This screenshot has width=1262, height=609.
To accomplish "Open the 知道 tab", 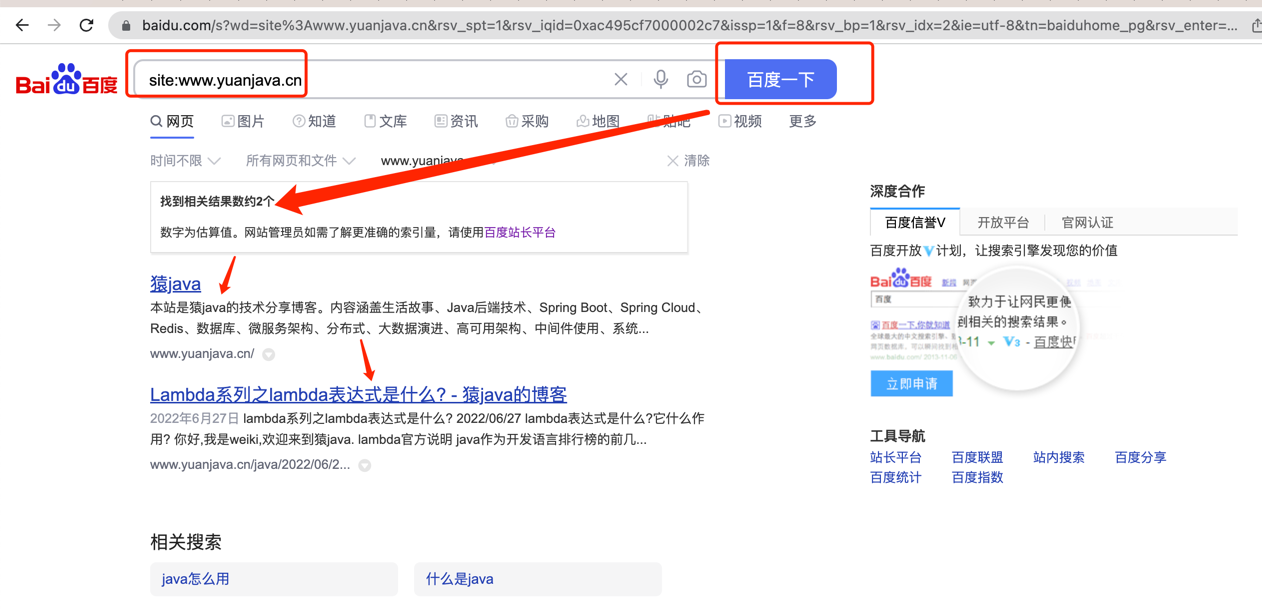I will pyautogui.click(x=314, y=121).
